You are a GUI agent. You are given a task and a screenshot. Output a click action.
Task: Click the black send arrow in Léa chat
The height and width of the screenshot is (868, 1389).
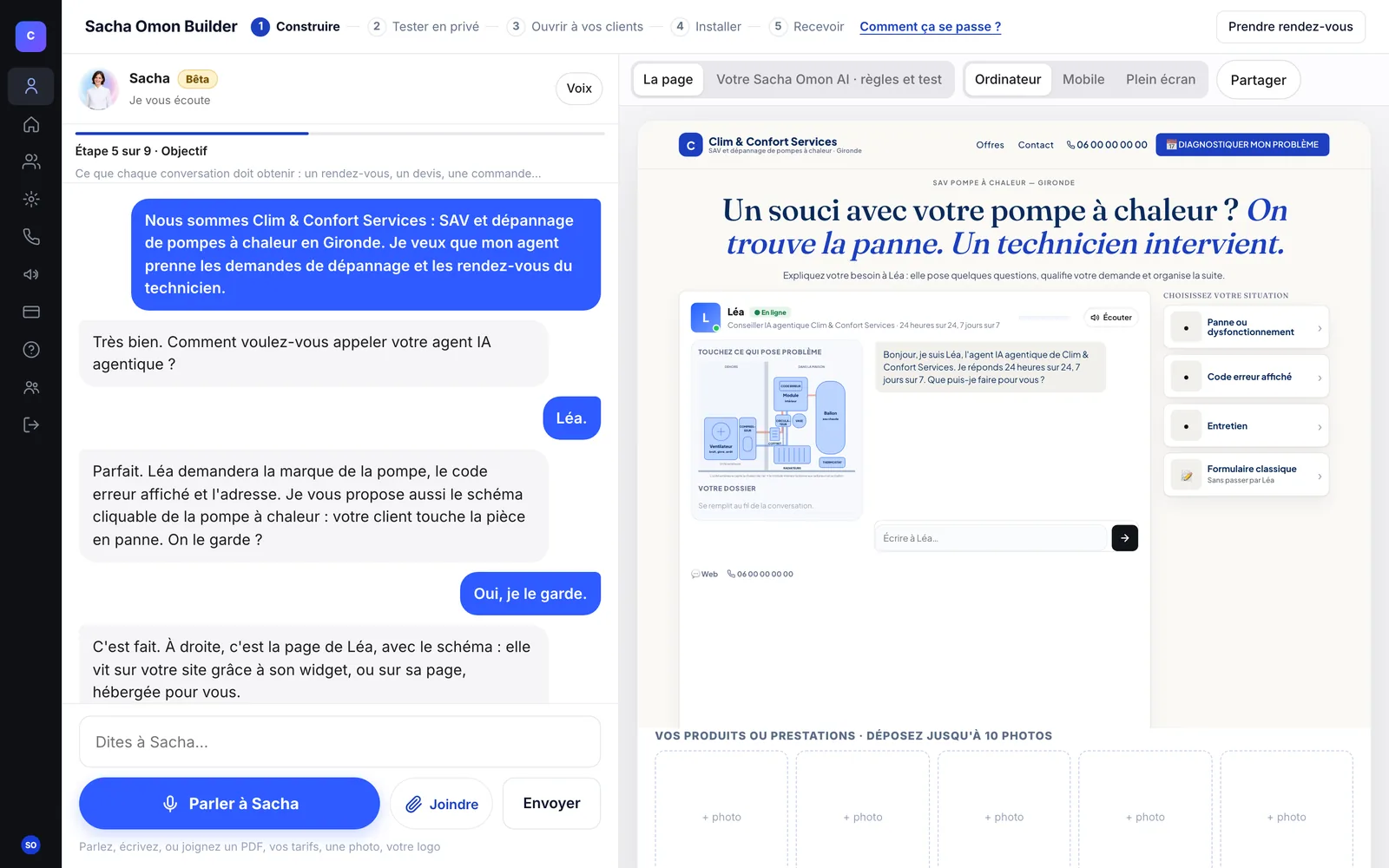1124,538
